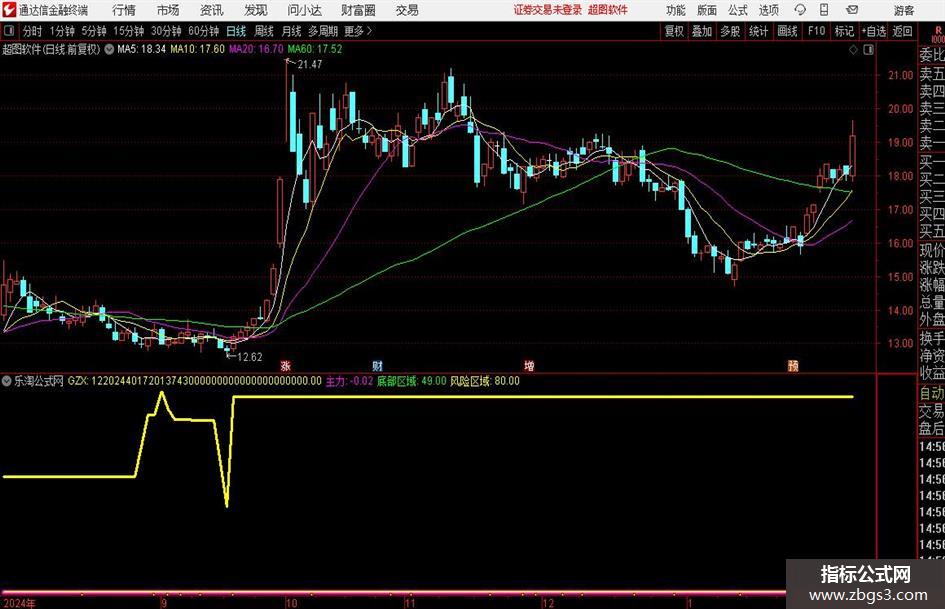
Task: Click the 底部区域: 49.00 value
Action: (412, 381)
